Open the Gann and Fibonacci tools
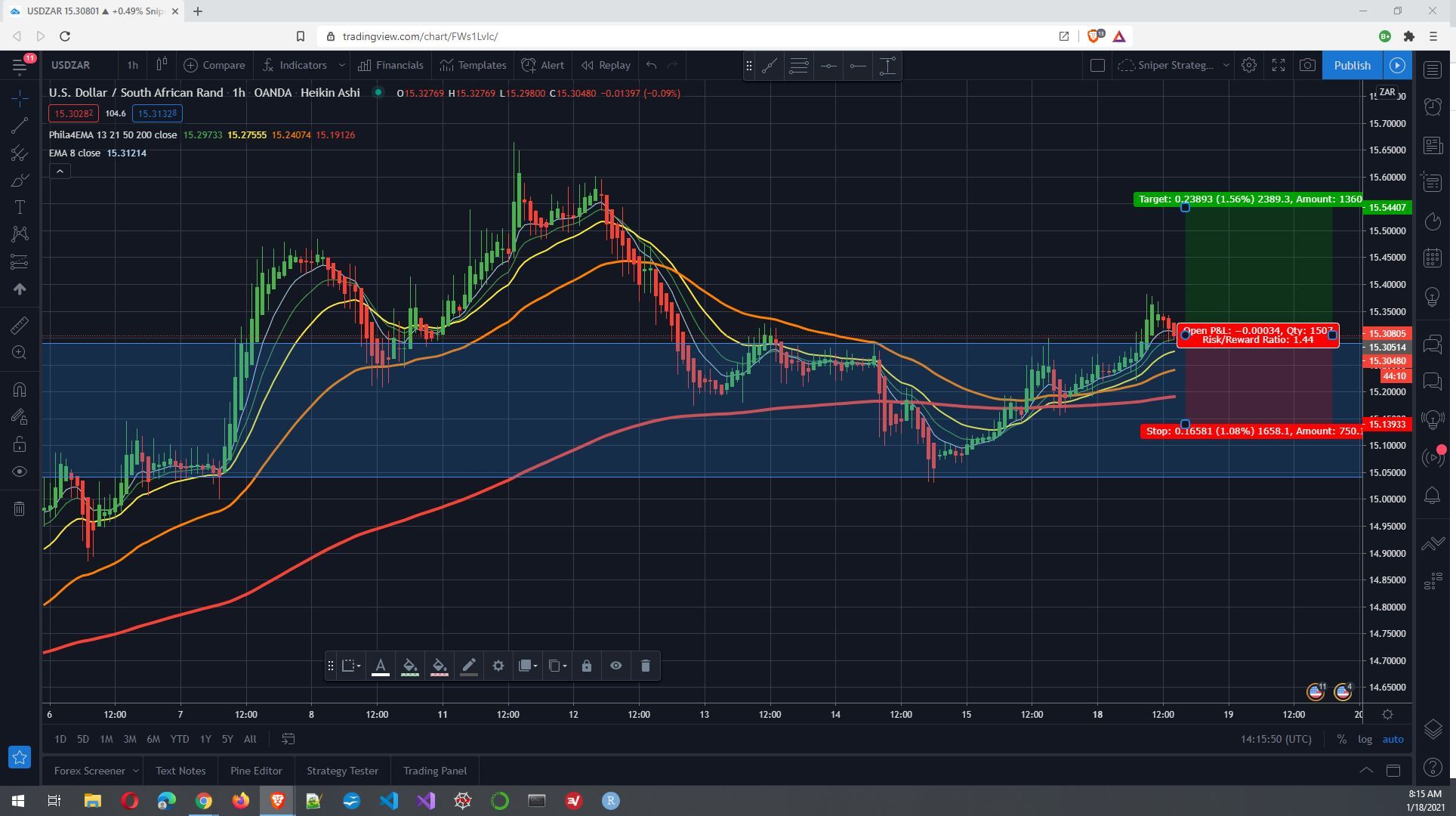Viewport: 1456px width, 816px height. (20, 153)
